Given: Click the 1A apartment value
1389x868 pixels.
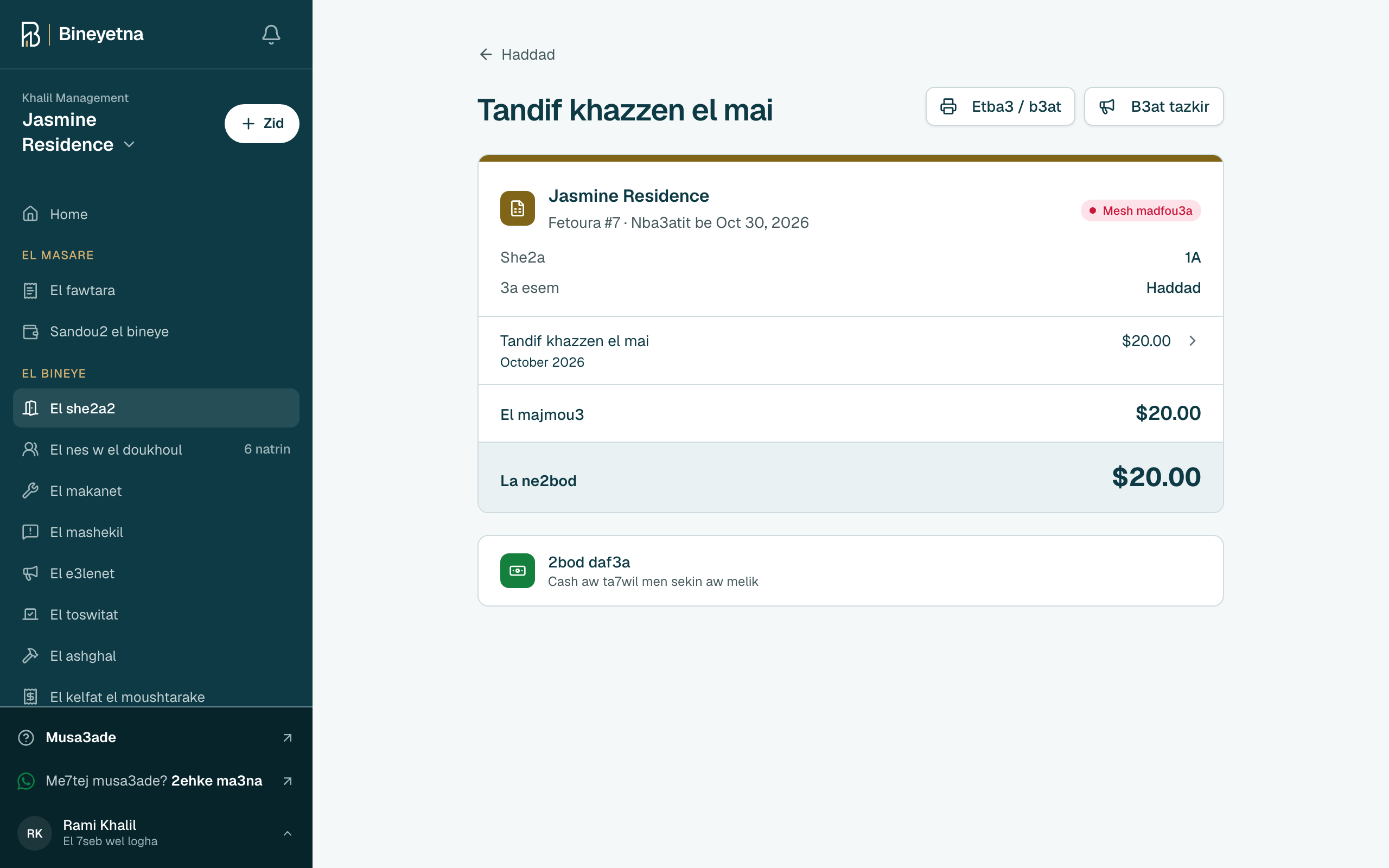Looking at the screenshot, I should [1192, 257].
